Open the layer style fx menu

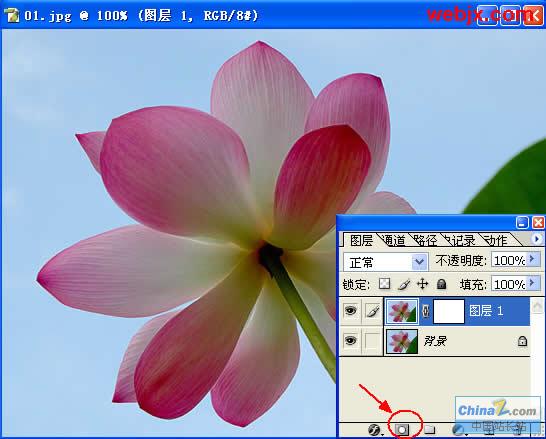tap(375, 430)
